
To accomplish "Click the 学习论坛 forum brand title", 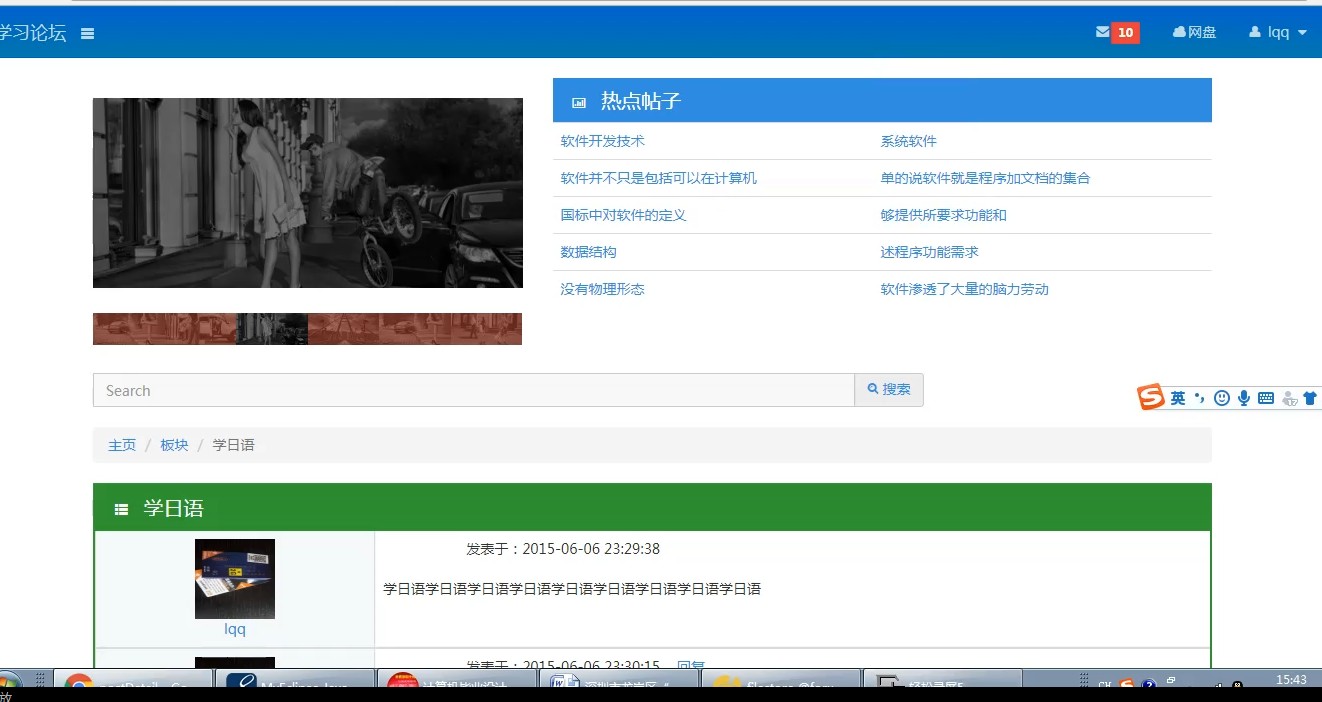I will pos(33,33).
